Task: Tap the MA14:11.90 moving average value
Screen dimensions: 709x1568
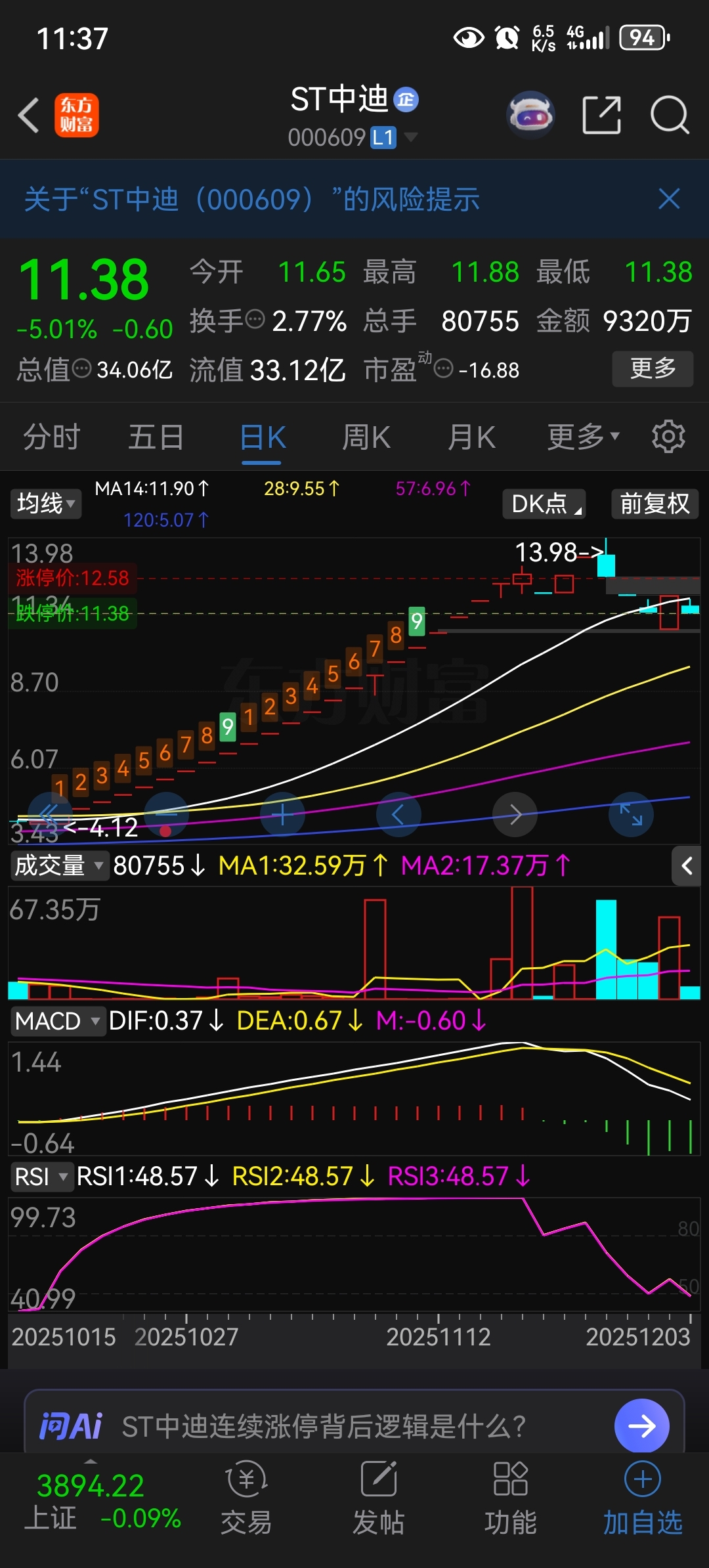Action: pyautogui.click(x=152, y=489)
